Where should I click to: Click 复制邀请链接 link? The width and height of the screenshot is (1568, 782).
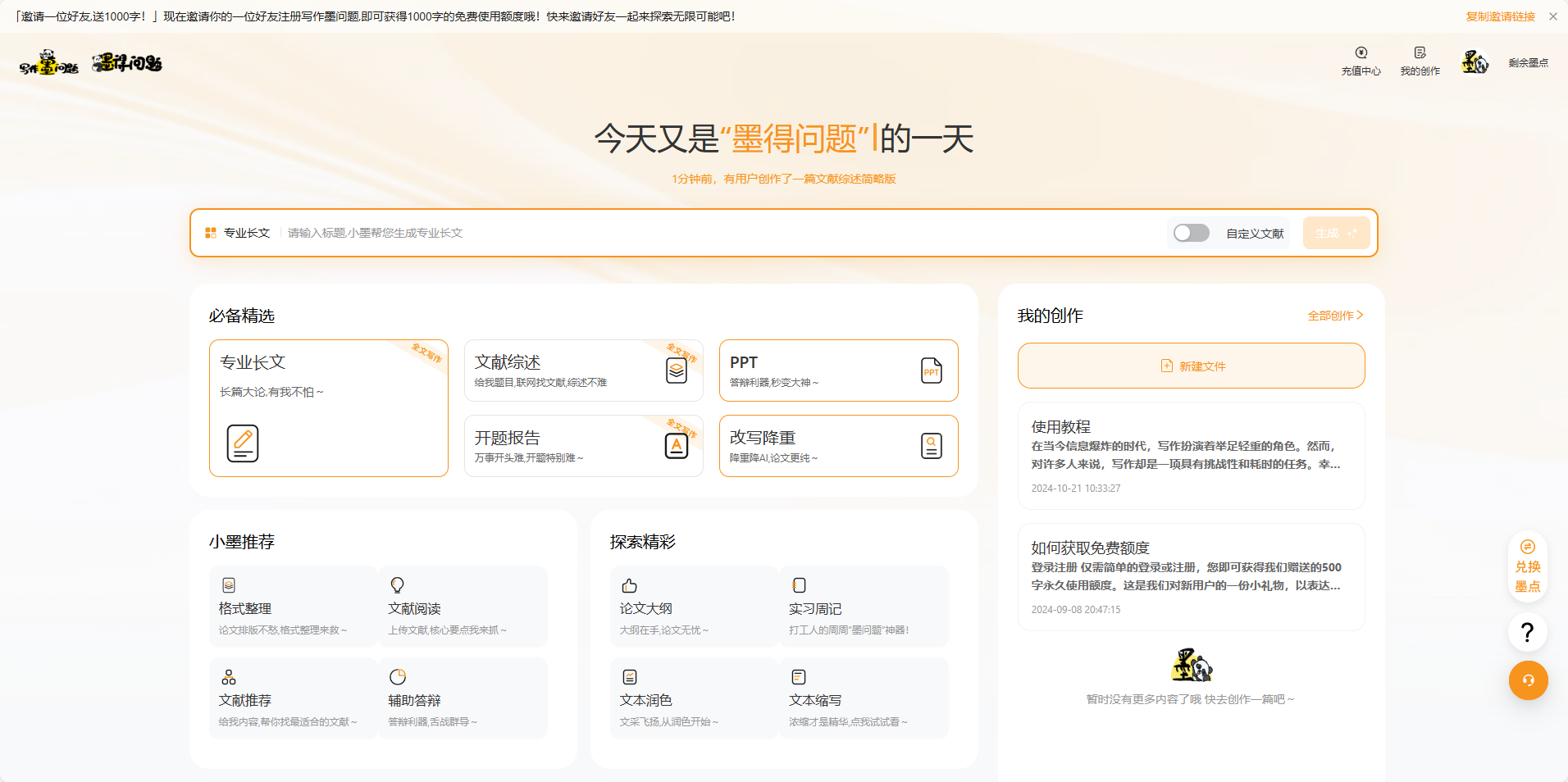[x=1500, y=16]
